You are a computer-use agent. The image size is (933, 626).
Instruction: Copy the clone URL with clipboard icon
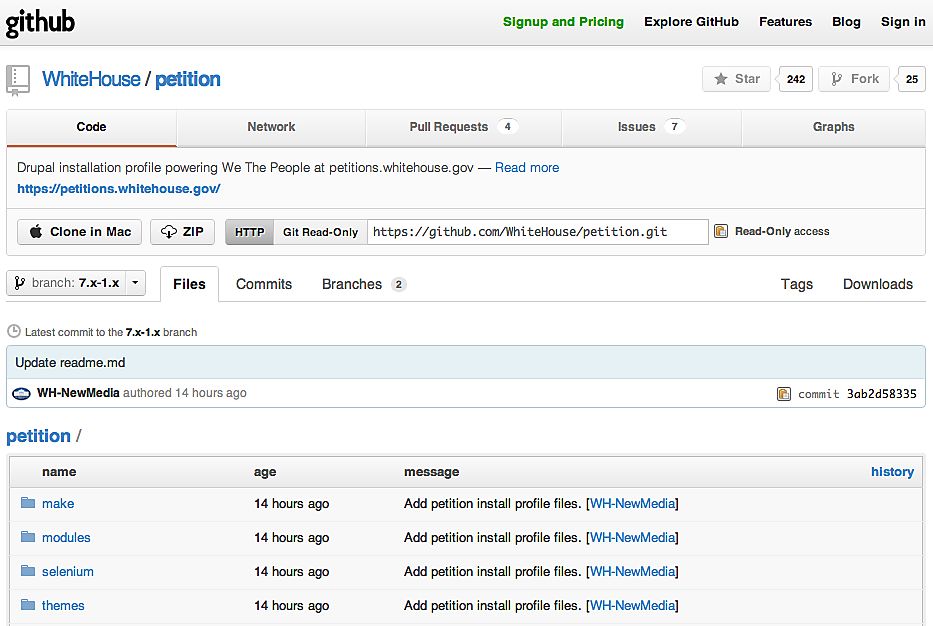pos(721,231)
